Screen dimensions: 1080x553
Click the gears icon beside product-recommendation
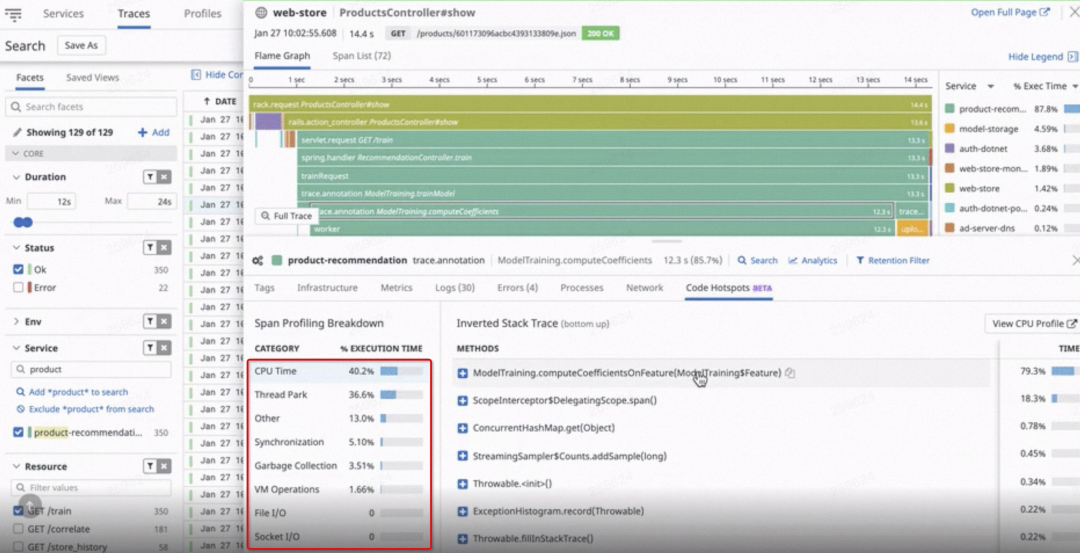[258, 260]
